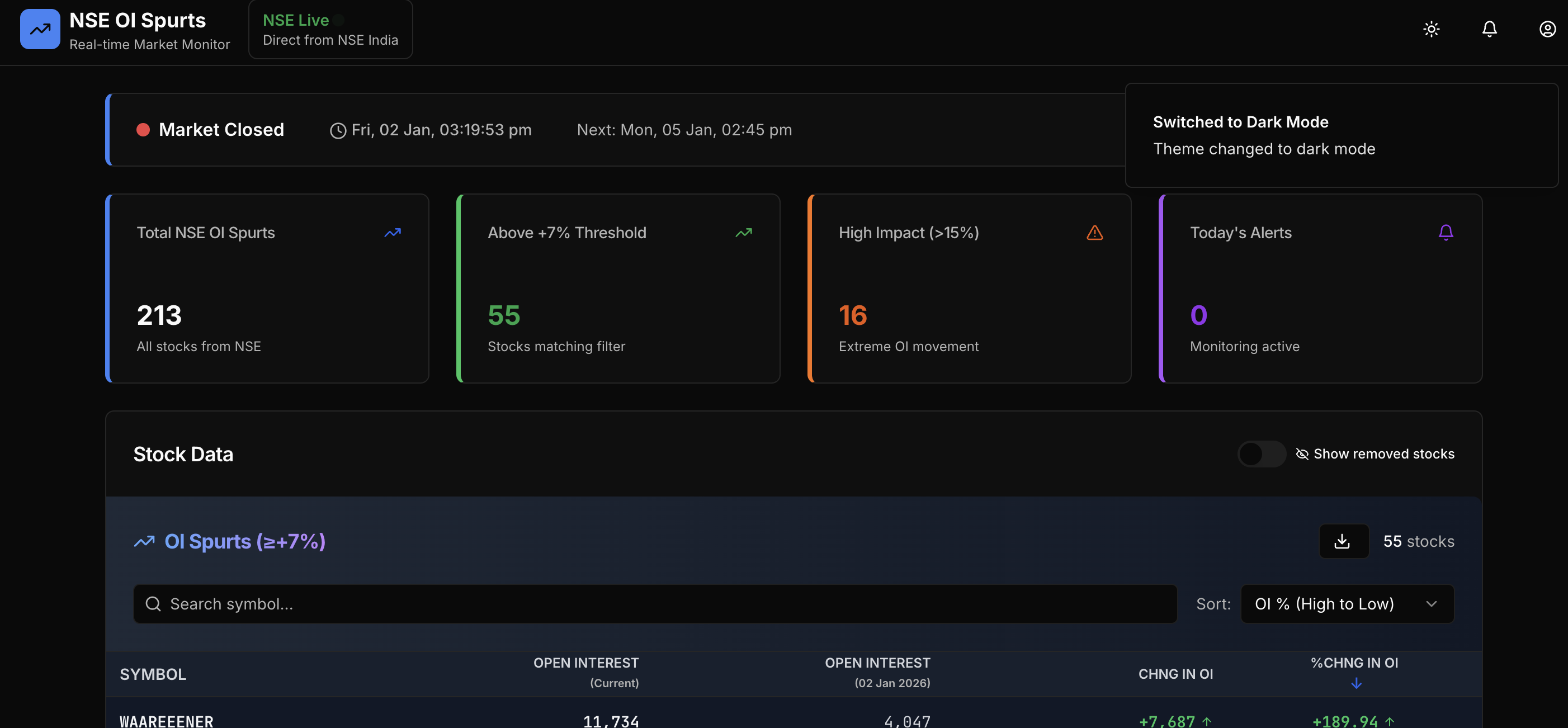The image size is (1568, 728).
Task: Click the orange warning triangle icon
Action: coord(1094,233)
